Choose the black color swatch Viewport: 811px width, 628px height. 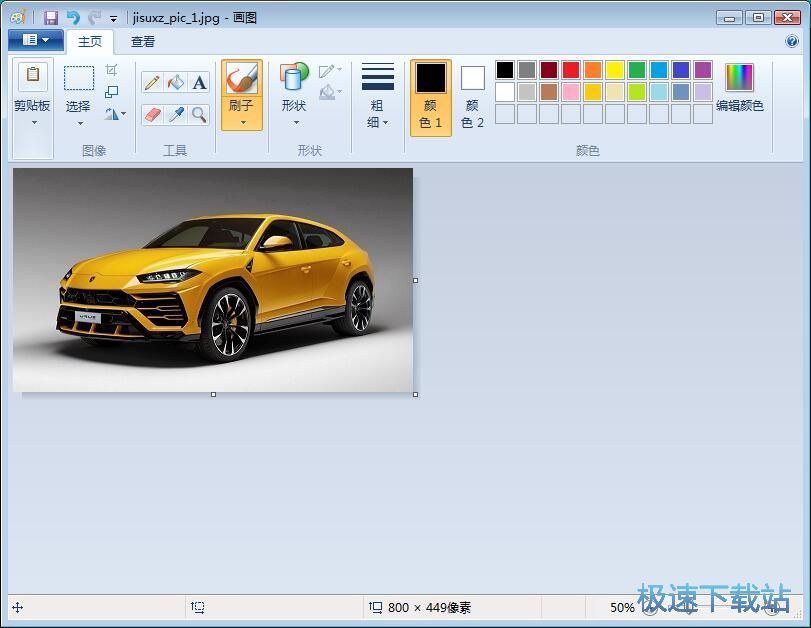coord(505,70)
